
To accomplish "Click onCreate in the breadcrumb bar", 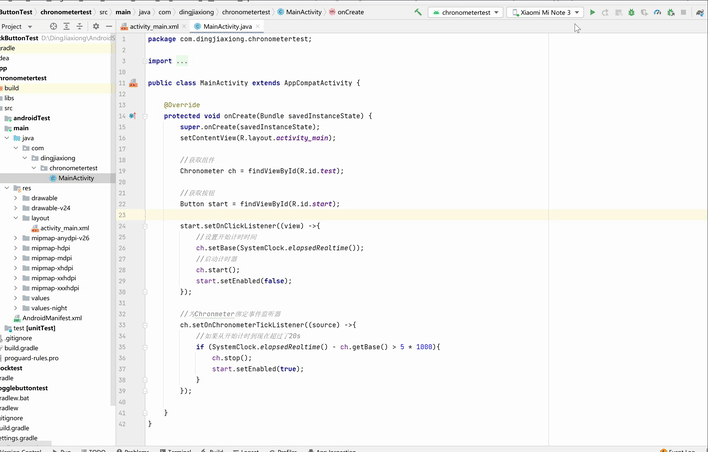I will tap(346, 12).
